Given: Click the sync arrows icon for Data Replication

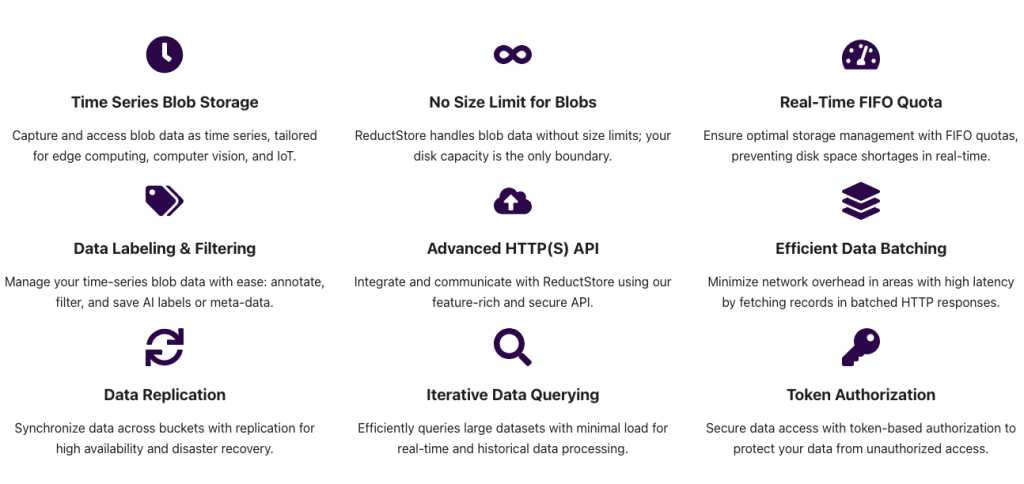Looking at the screenshot, I should (x=164, y=347).
